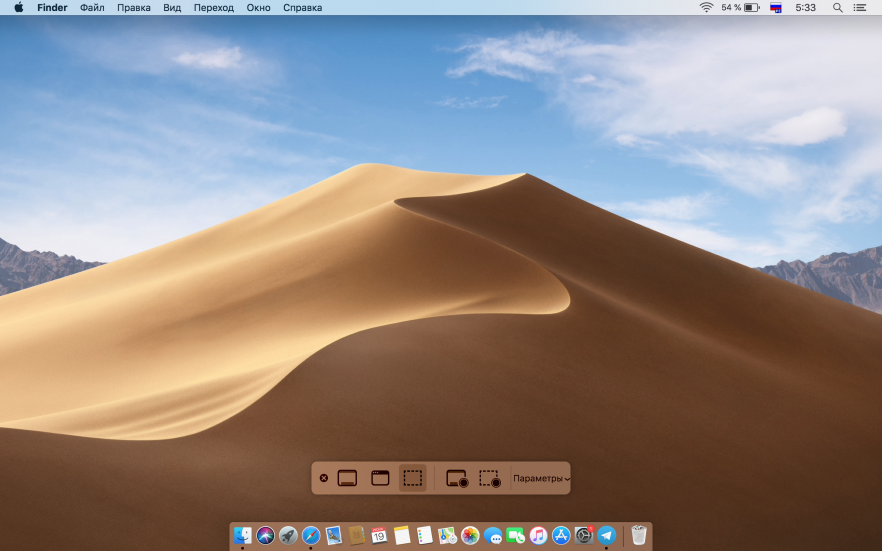Image resolution: width=882 pixels, height=551 pixels.
Task: Open Finder from the Dock
Action: [x=242, y=535]
